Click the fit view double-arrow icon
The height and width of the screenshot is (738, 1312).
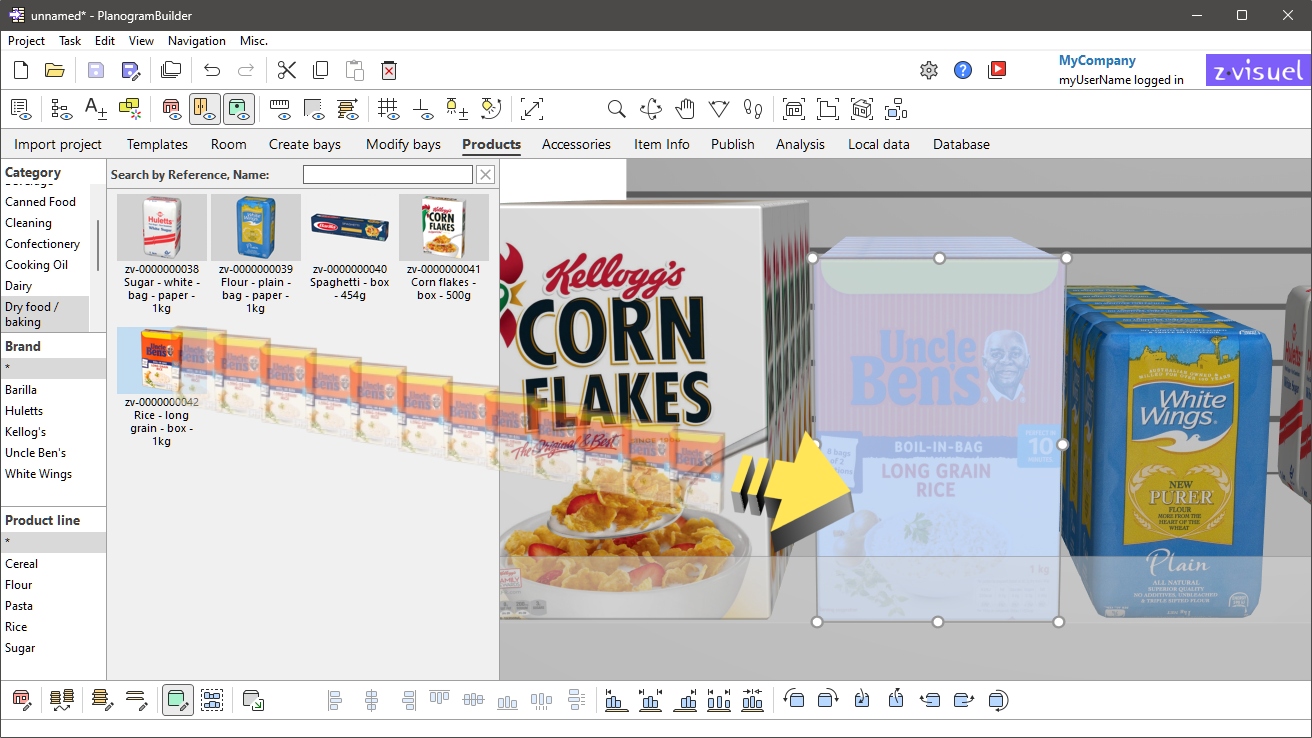532,109
